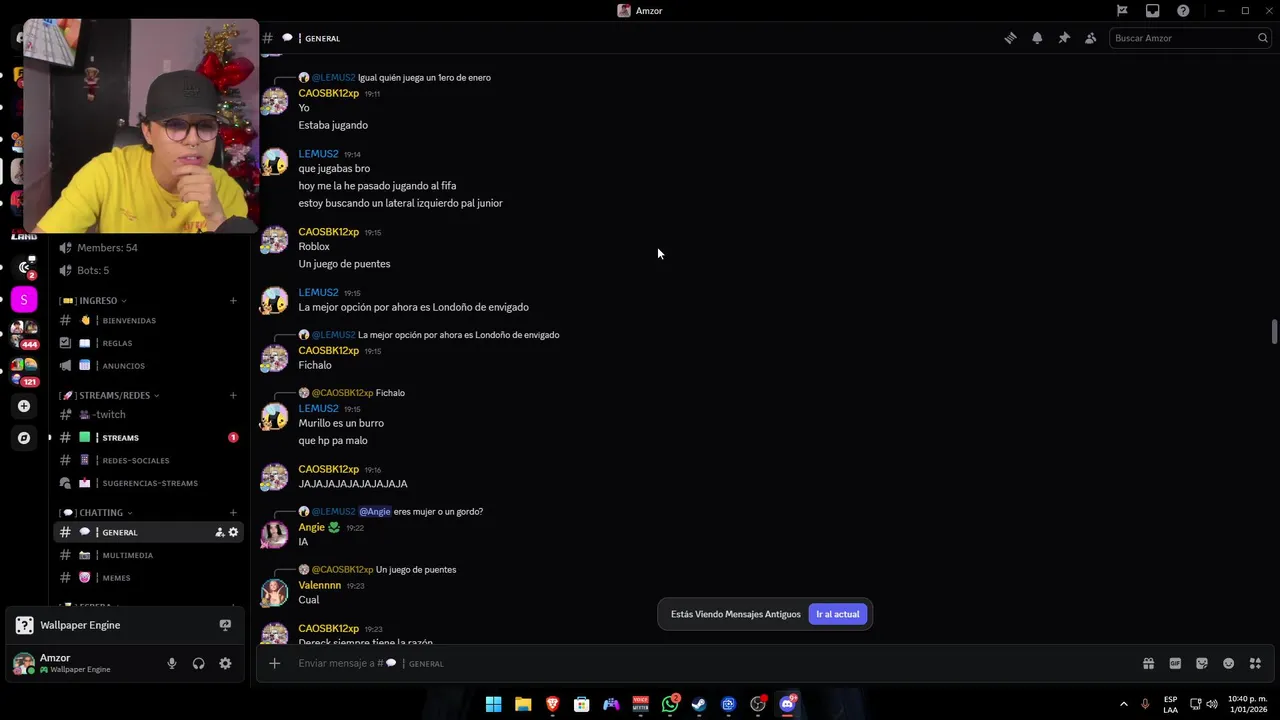Open notification settings bell icon
The image size is (1280, 720).
click(1037, 38)
